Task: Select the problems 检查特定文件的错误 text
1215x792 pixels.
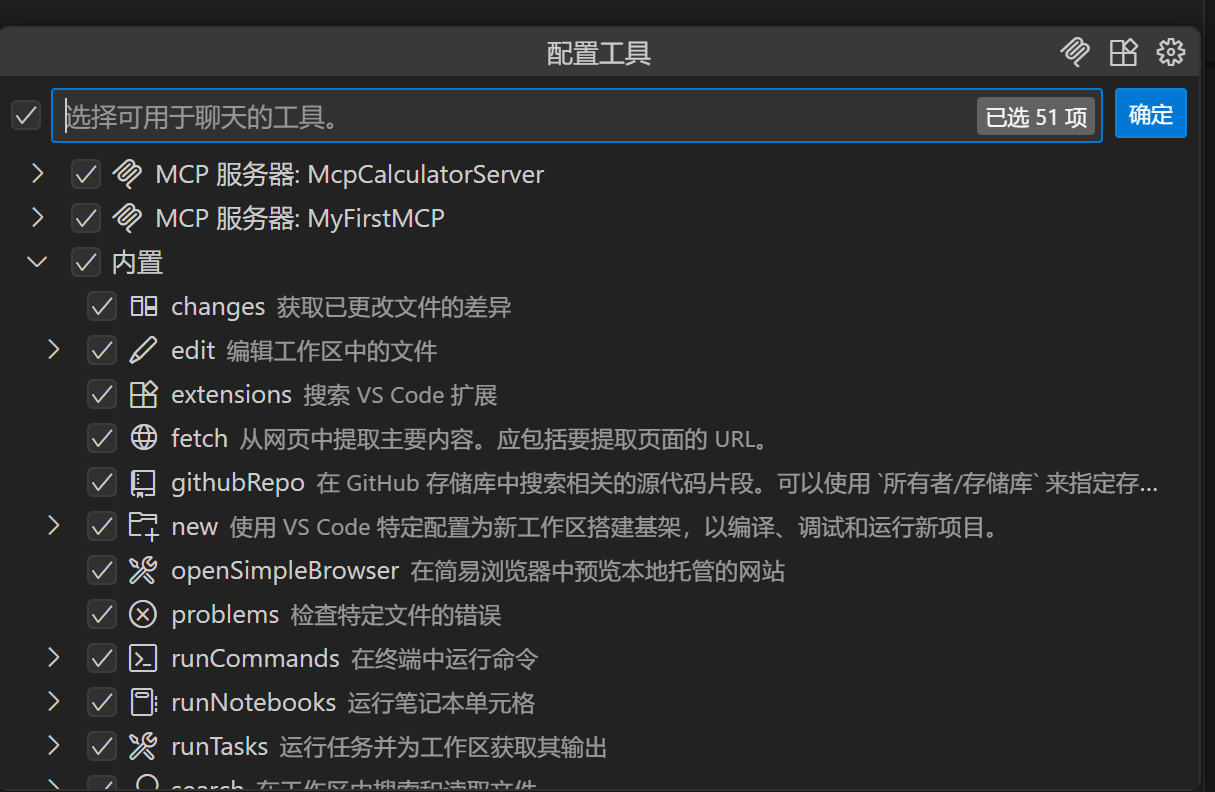Action: click(396, 614)
